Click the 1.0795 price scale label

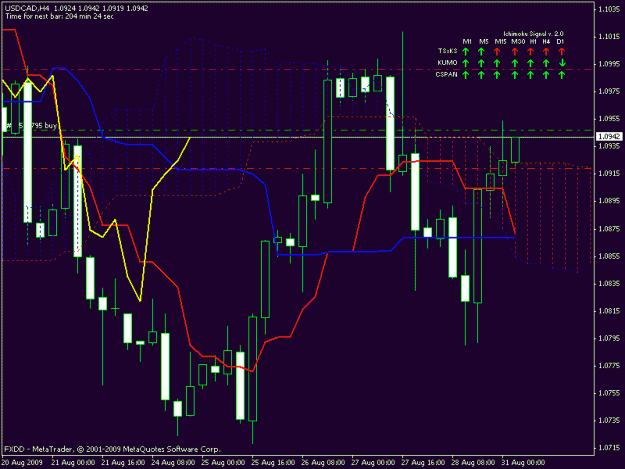609,338
